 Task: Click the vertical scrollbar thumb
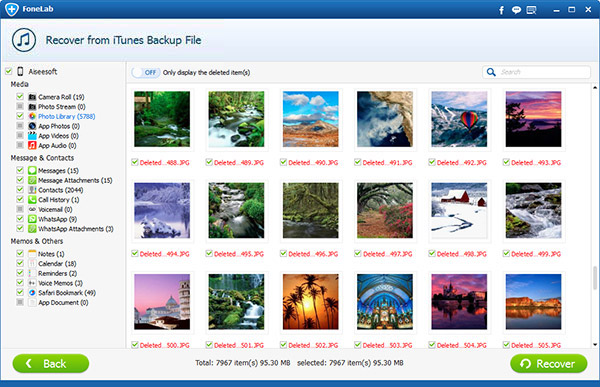tap(595, 278)
